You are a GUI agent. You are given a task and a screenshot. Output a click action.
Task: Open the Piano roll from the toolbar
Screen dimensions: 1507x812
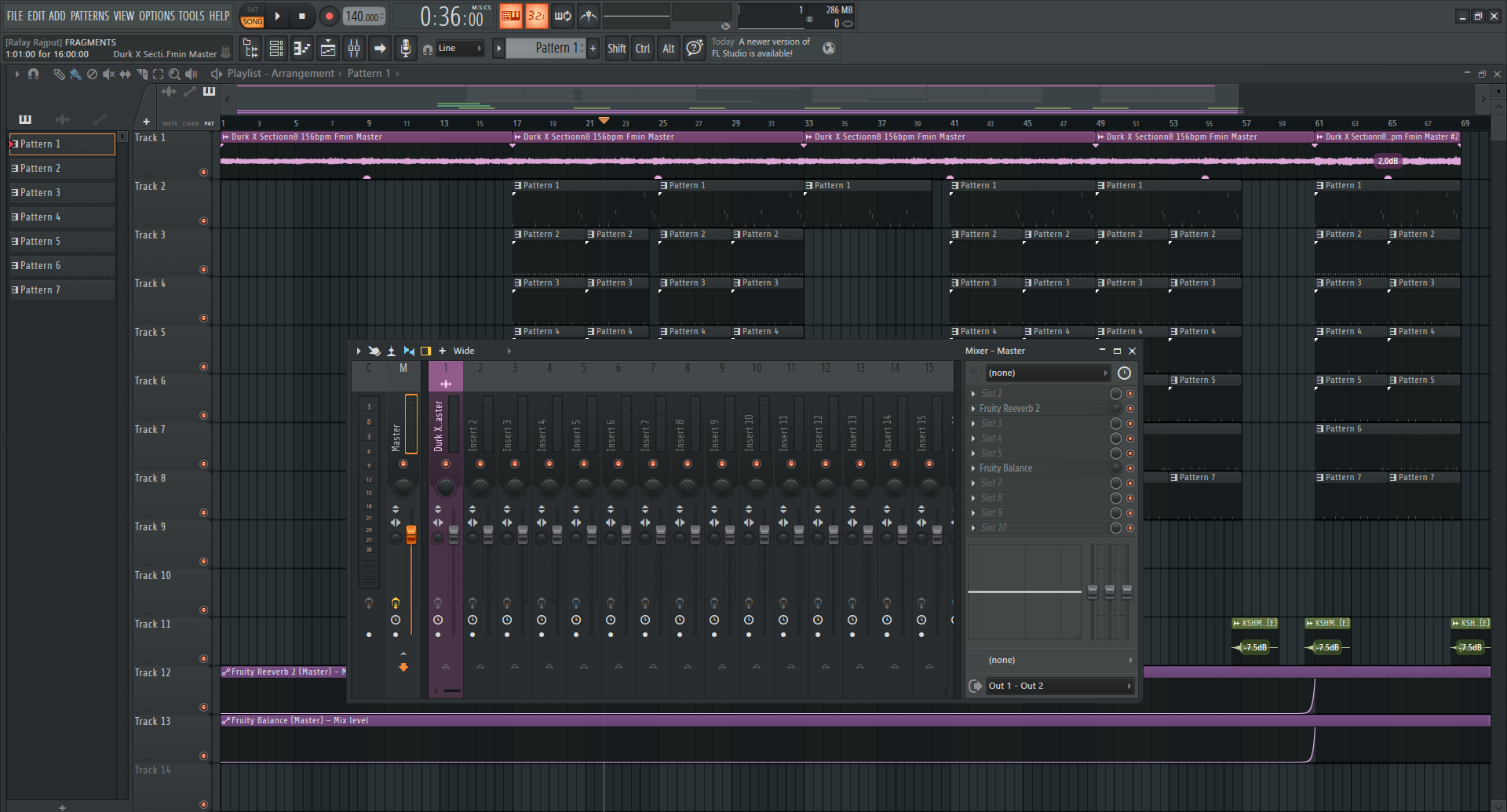tap(302, 49)
